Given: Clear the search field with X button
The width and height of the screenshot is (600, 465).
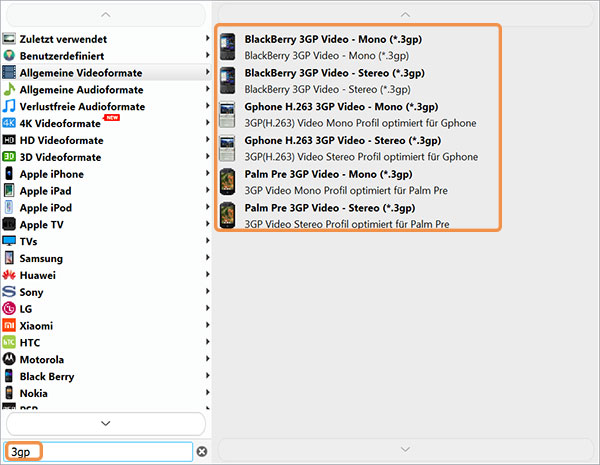Looking at the screenshot, I should [x=202, y=452].
